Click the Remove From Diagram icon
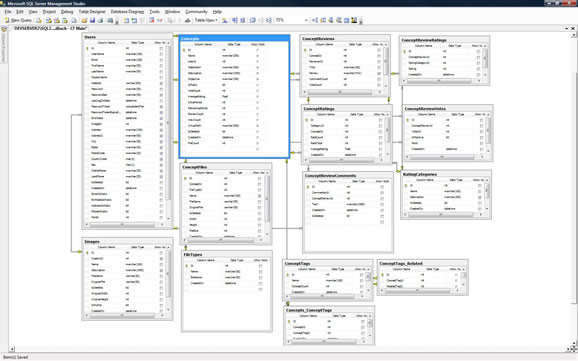The image size is (578, 361). pyautogui.click(x=160, y=20)
